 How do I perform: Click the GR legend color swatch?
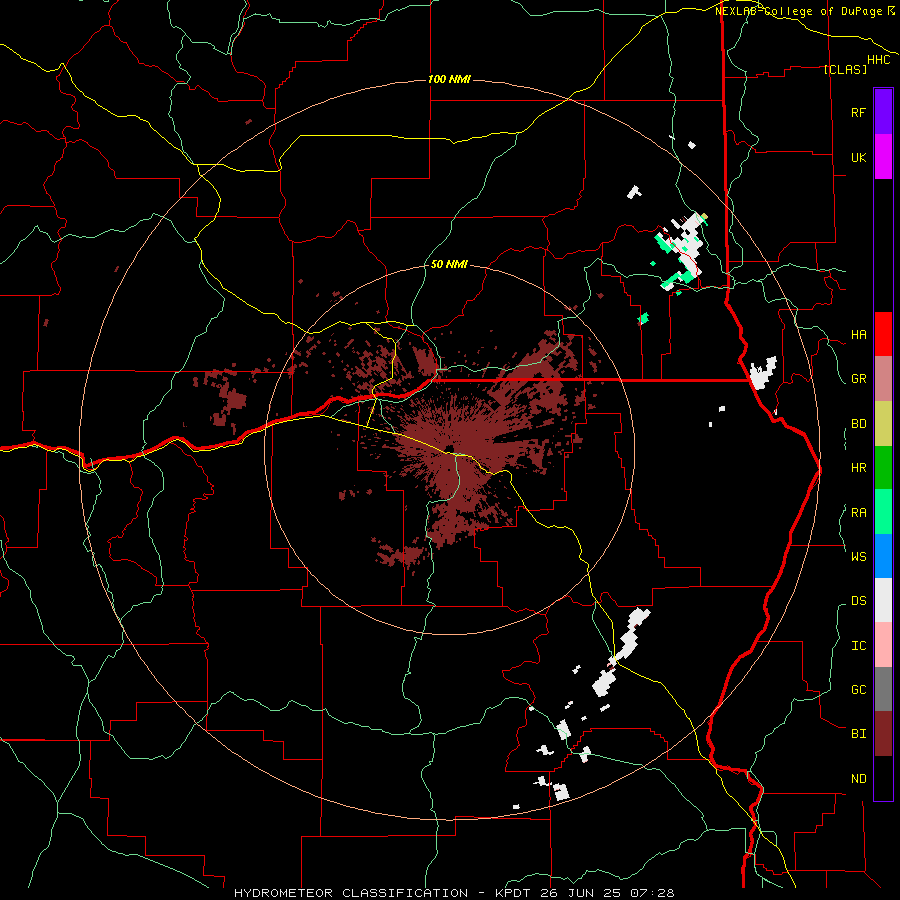point(883,379)
